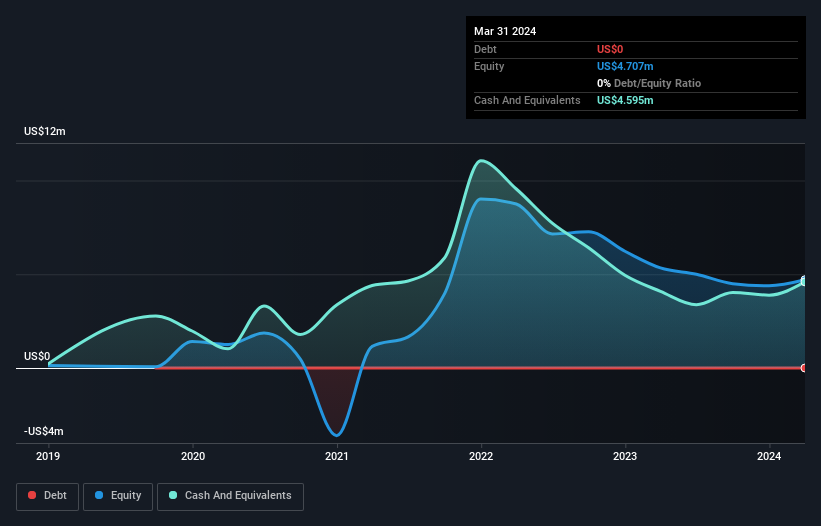The width and height of the screenshot is (821, 526).
Task: Click teal Cash And Equivalents legend dot
Action: pyautogui.click(x=173, y=495)
